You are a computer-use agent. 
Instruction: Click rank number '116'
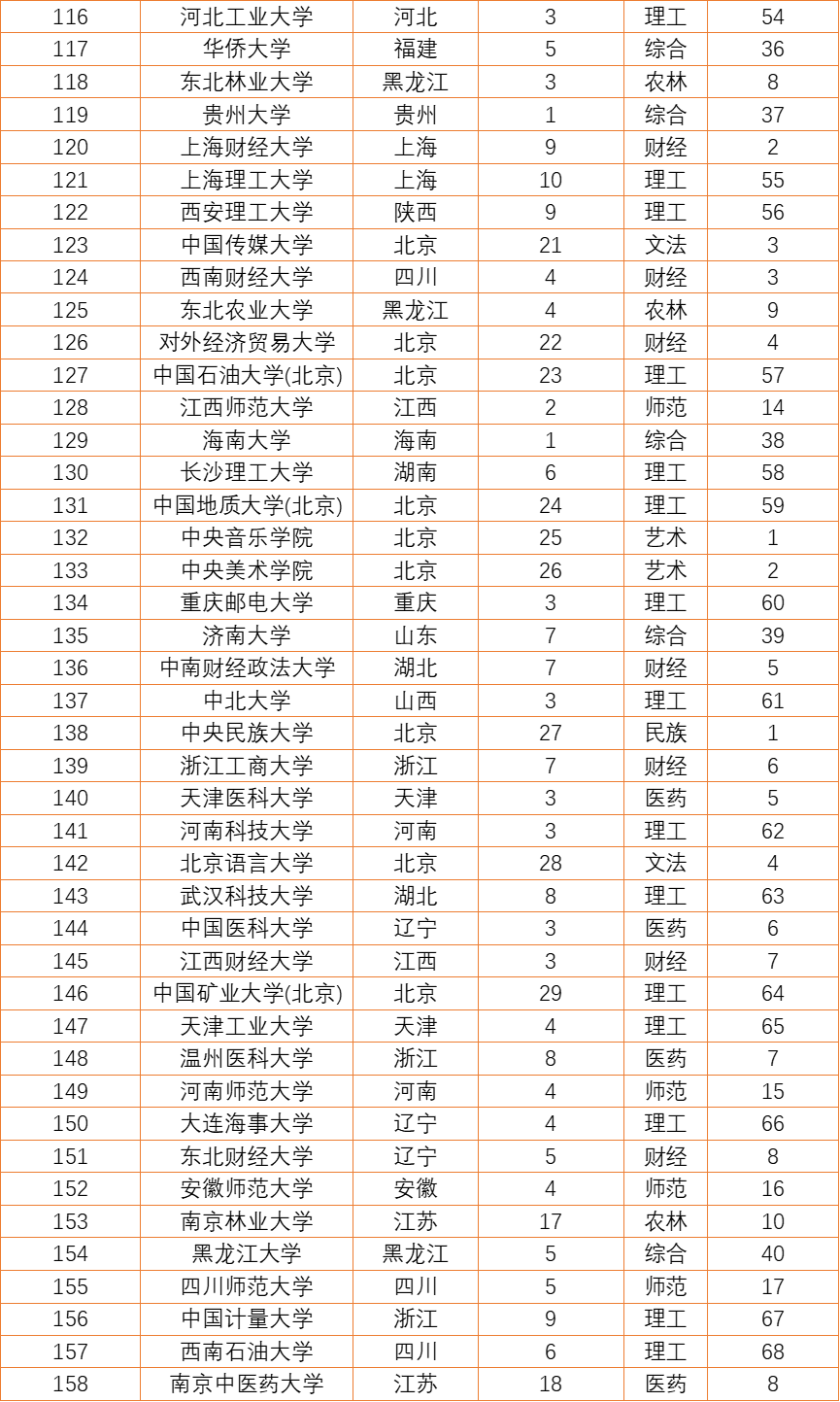coord(70,17)
